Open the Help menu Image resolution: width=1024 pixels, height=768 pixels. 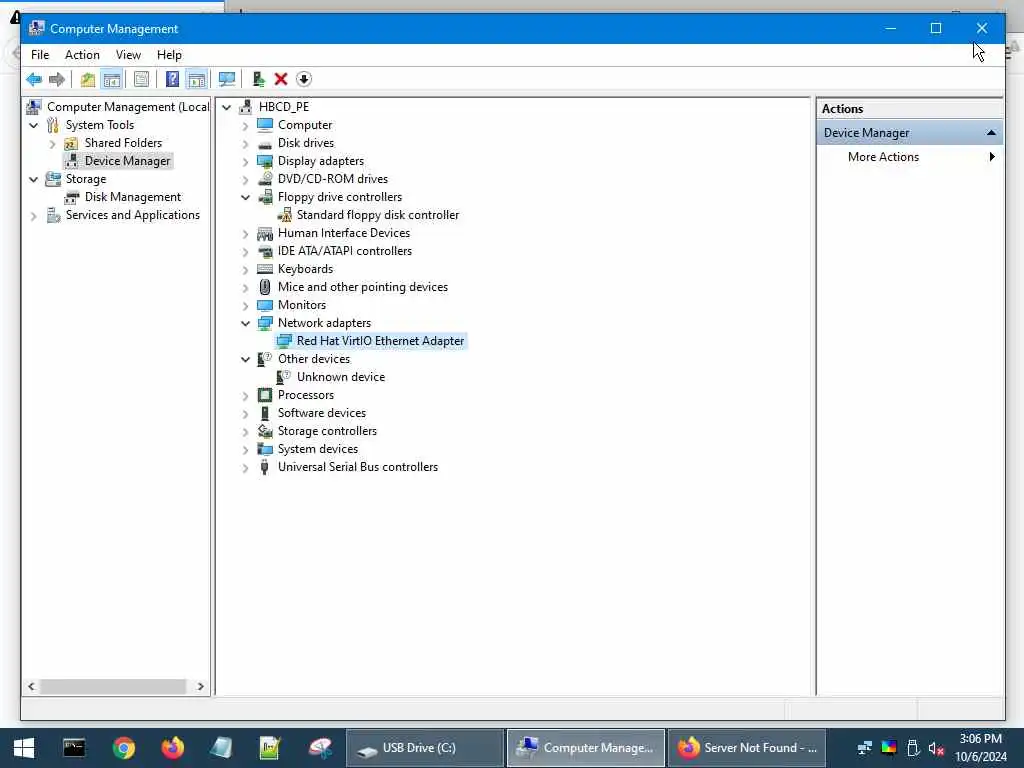click(169, 55)
